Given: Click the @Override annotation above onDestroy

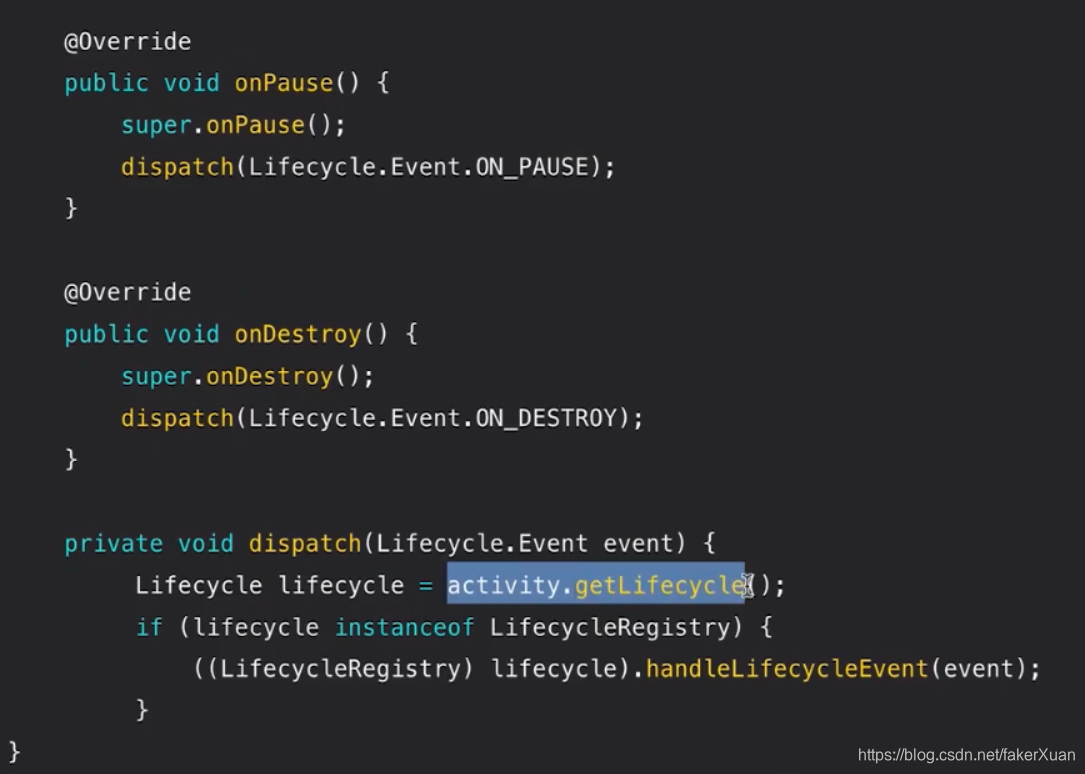Looking at the screenshot, I should [x=127, y=293].
